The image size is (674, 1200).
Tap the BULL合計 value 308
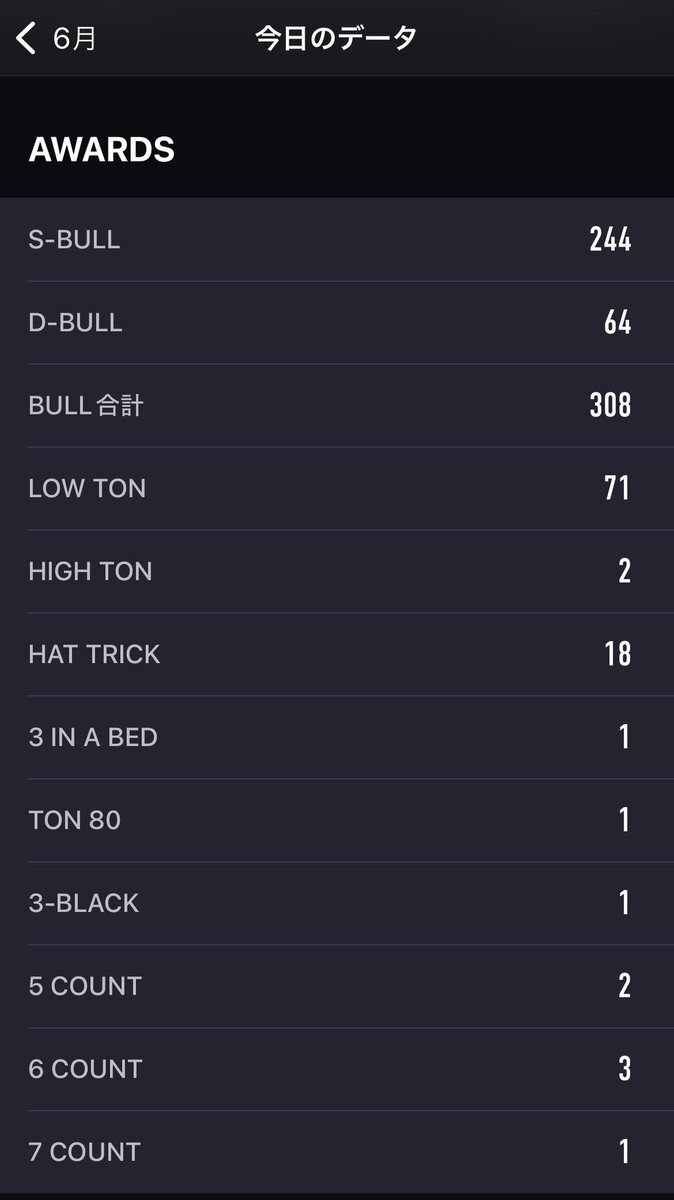[610, 405]
